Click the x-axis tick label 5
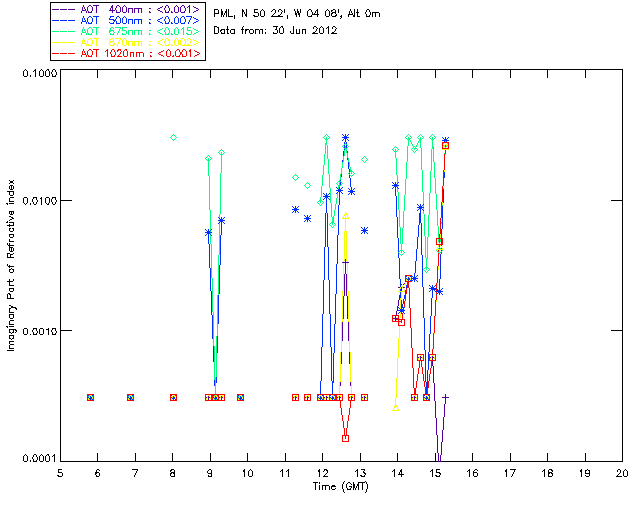 pyautogui.click(x=60, y=473)
